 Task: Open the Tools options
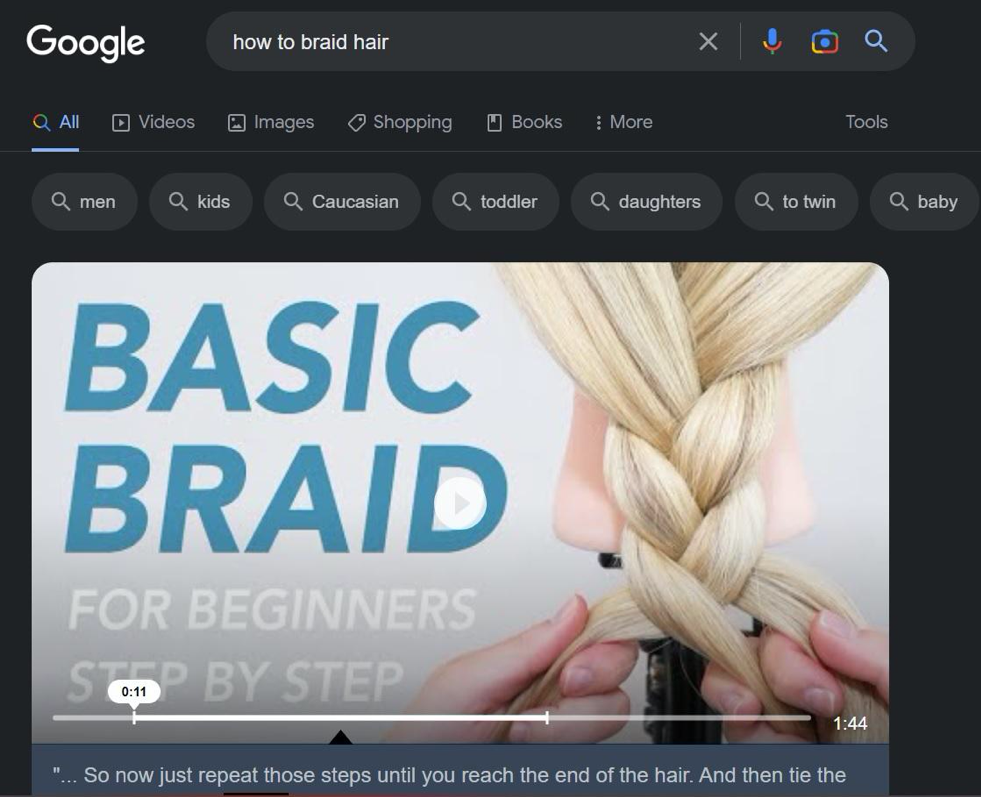click(867, 122)
